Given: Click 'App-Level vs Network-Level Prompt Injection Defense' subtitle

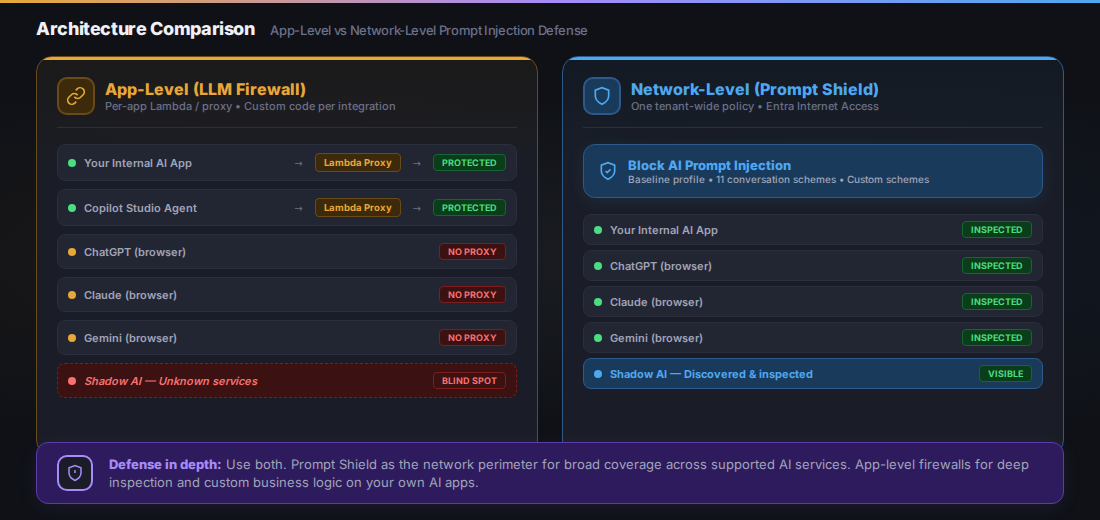Looking at the screenshot, I should 429,31.
